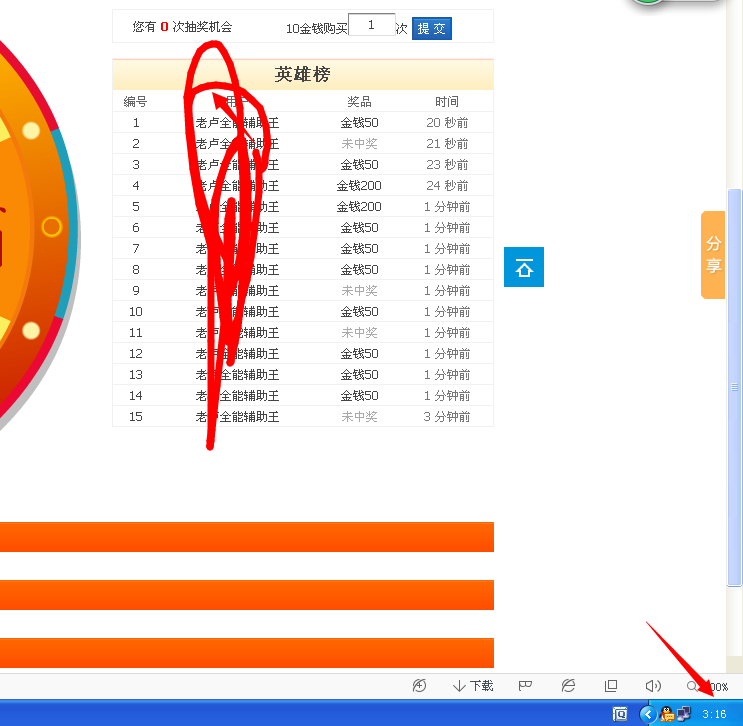Click the 10金钱购买 label

tap(317, 29)
